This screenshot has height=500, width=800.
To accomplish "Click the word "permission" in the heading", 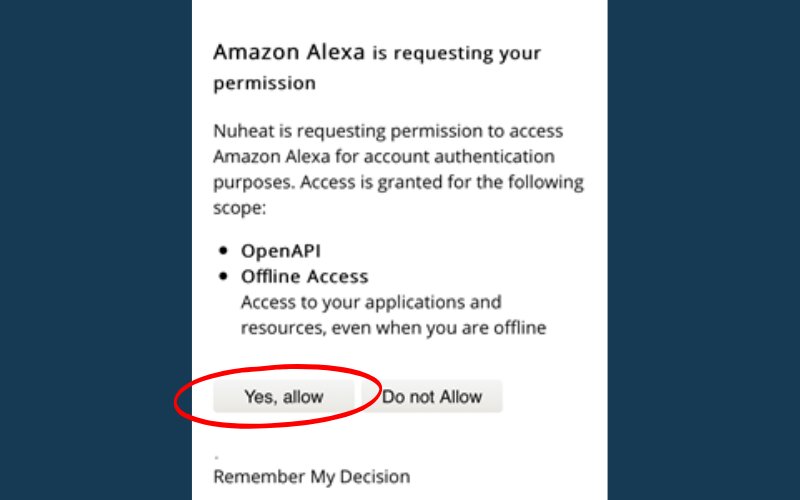I will click(264, 83).
